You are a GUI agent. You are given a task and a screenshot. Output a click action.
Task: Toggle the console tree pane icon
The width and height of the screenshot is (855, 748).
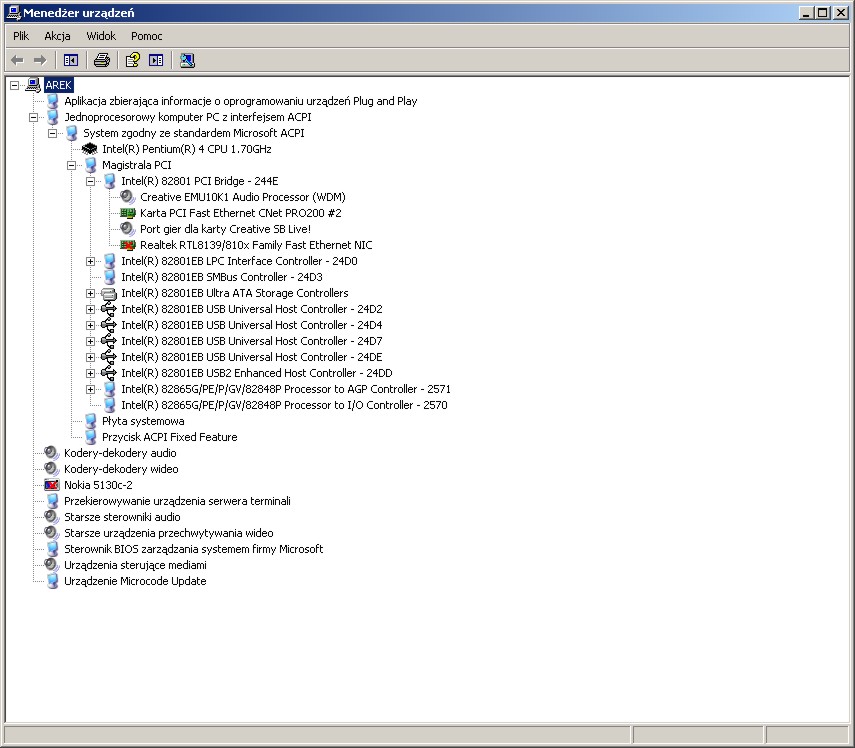coord(71,60)
